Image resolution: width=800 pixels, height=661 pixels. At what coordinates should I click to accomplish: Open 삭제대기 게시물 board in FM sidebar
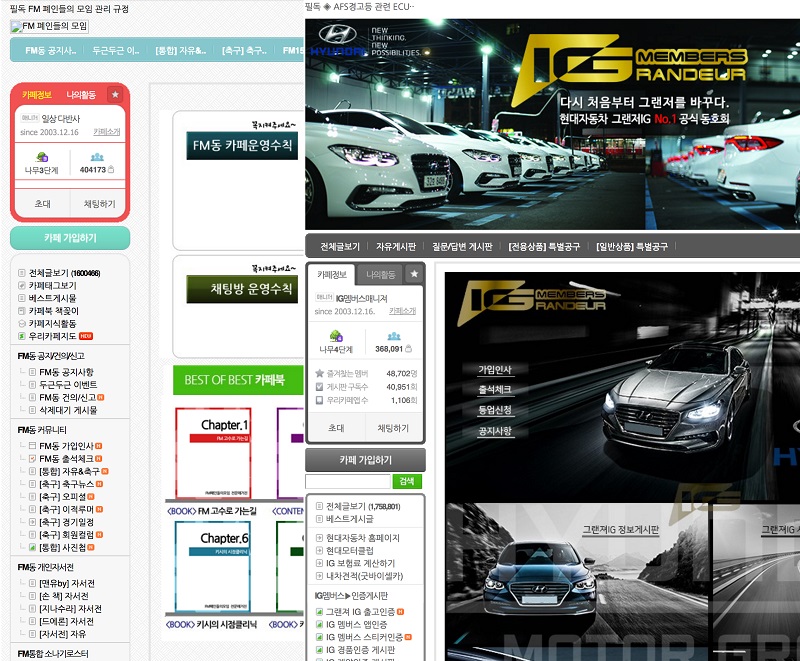[68, 410]
